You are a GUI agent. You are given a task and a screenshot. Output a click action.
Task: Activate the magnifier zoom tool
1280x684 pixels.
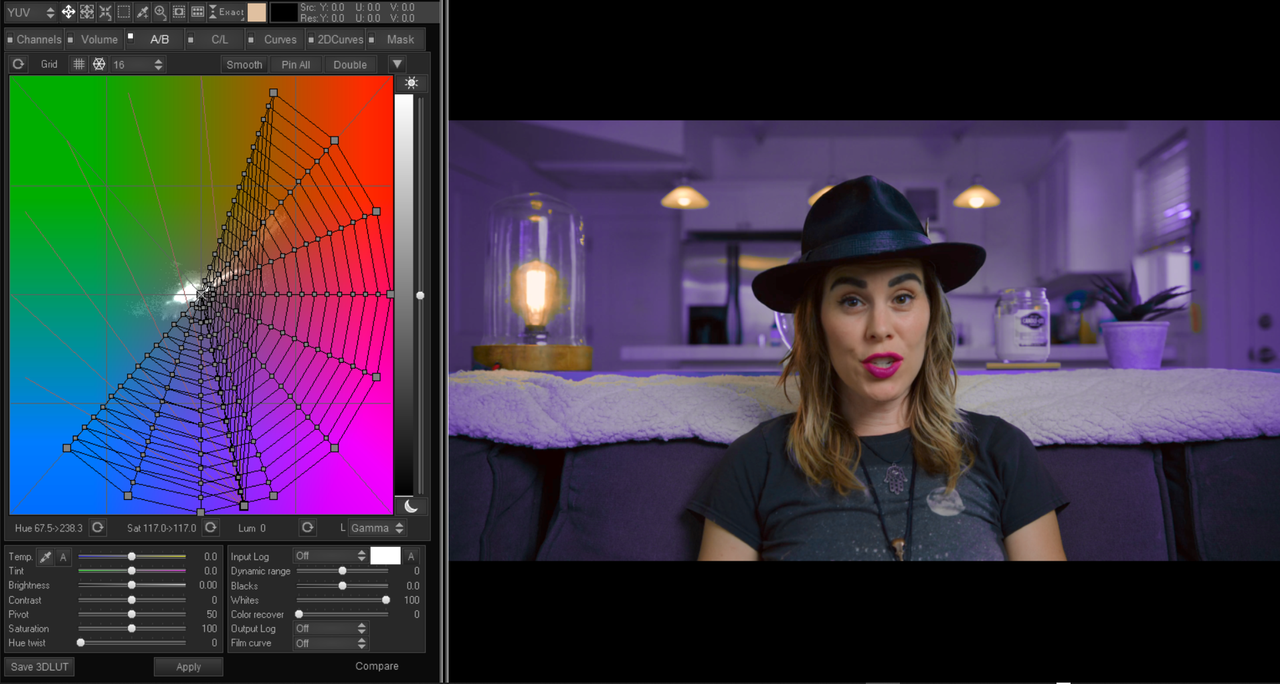160,12
